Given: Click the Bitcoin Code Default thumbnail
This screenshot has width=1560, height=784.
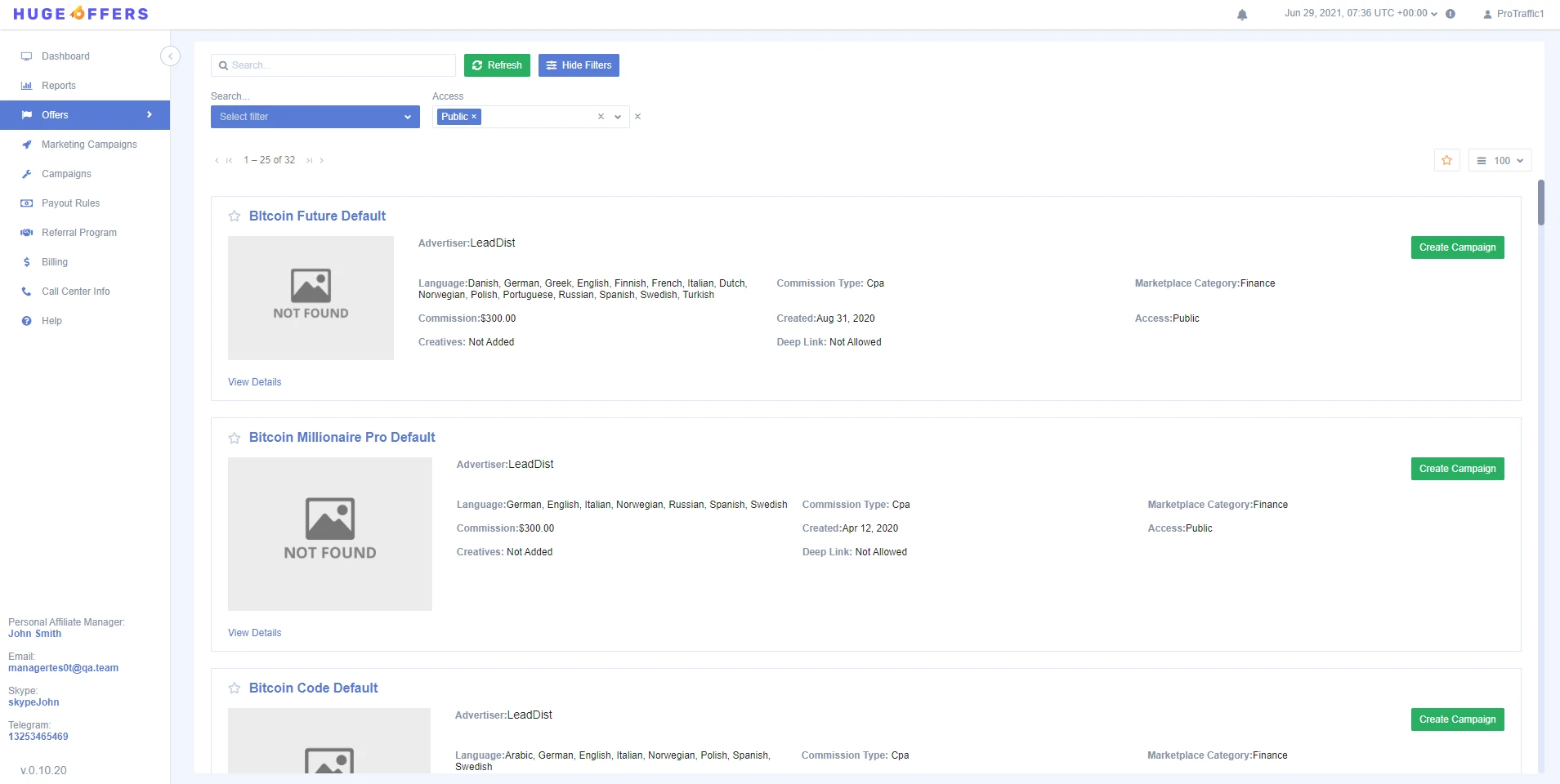Looking at the screenshot, I should [x=329, y=741].
